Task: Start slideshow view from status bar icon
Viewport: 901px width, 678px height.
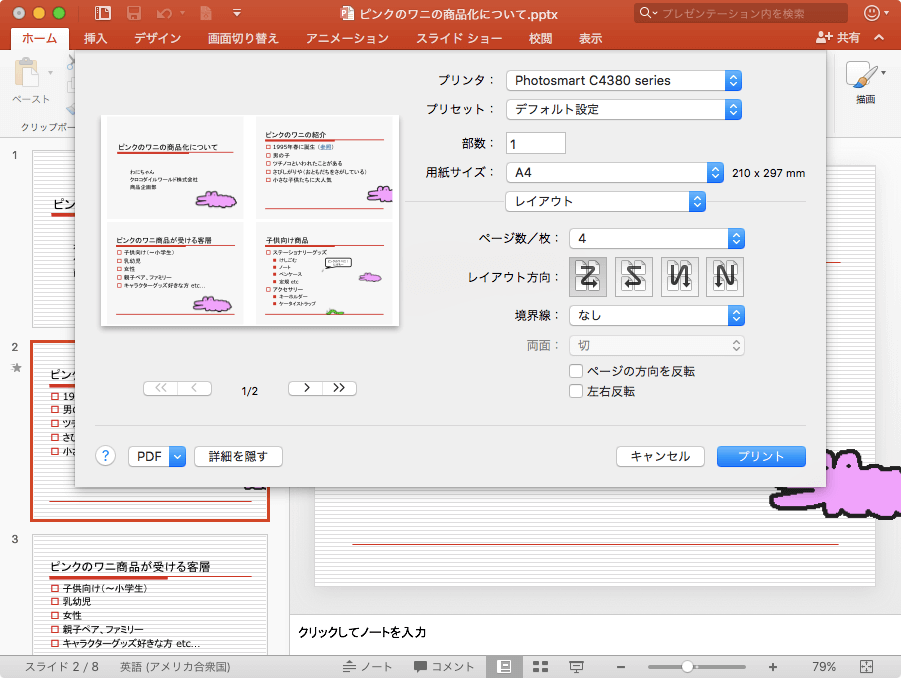Action: [x=576, y=667]
